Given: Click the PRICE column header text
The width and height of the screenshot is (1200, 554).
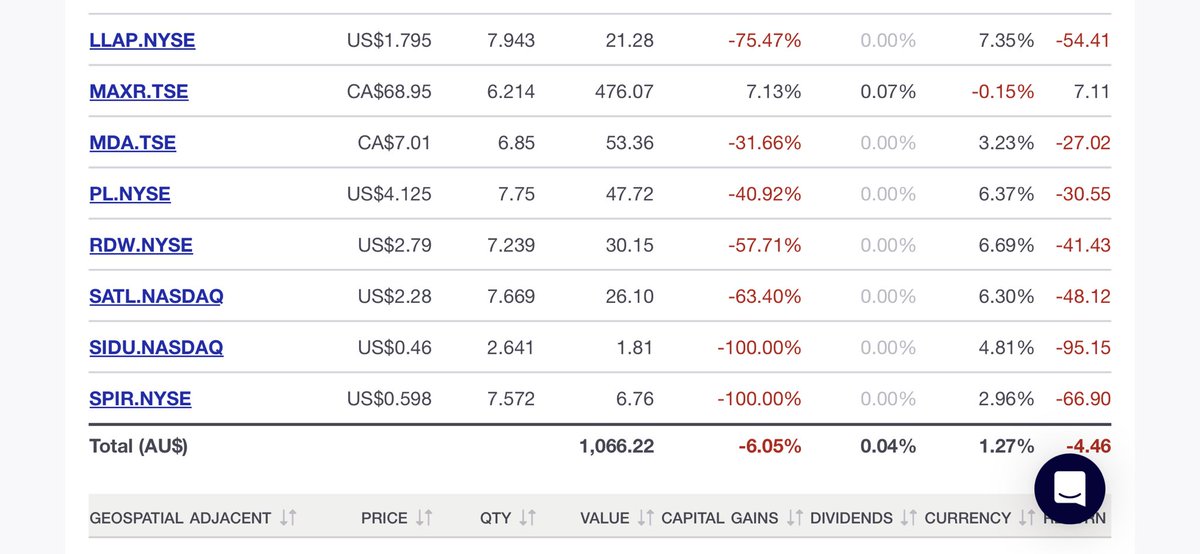Looking at the screenshot, I should click(x=384, y=518).
